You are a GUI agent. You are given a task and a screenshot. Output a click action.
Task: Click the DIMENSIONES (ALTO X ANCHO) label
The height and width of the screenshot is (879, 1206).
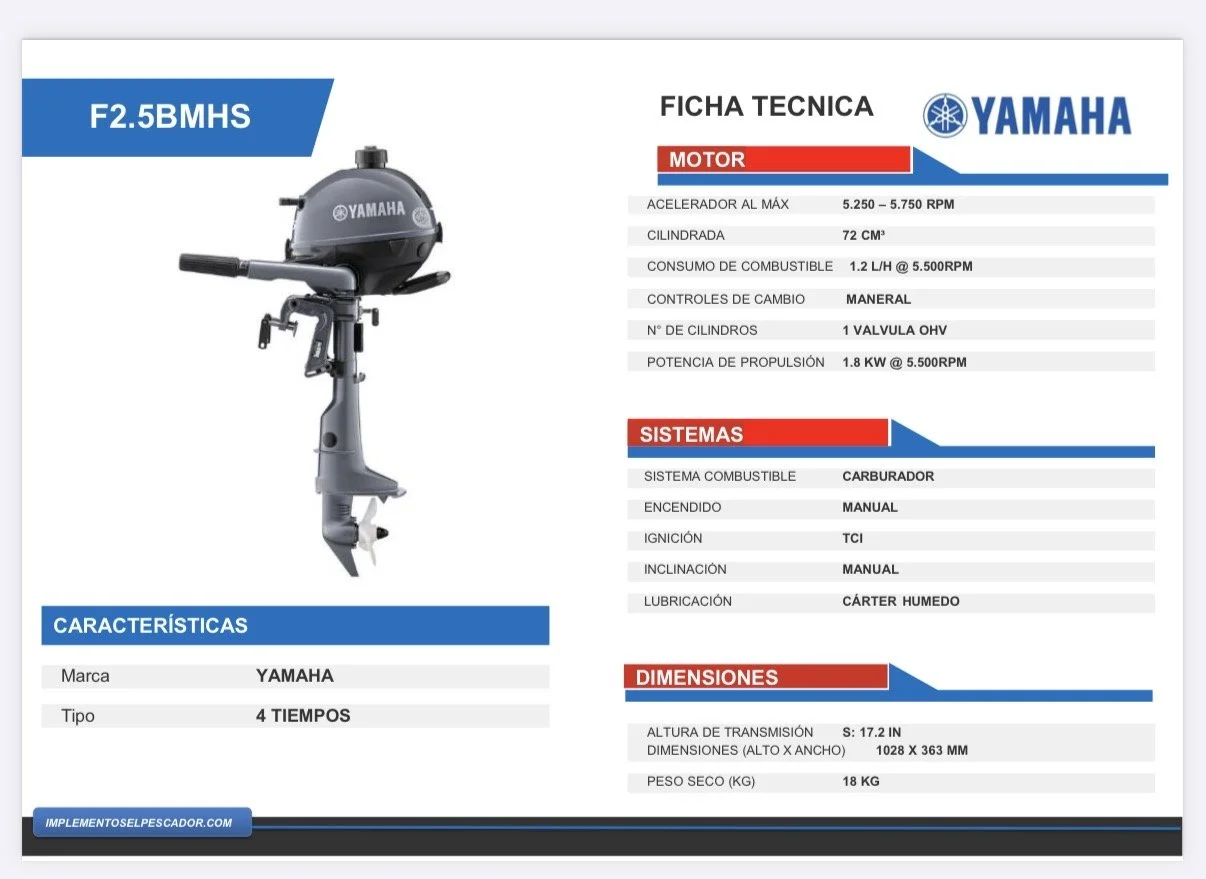(746, 751)
